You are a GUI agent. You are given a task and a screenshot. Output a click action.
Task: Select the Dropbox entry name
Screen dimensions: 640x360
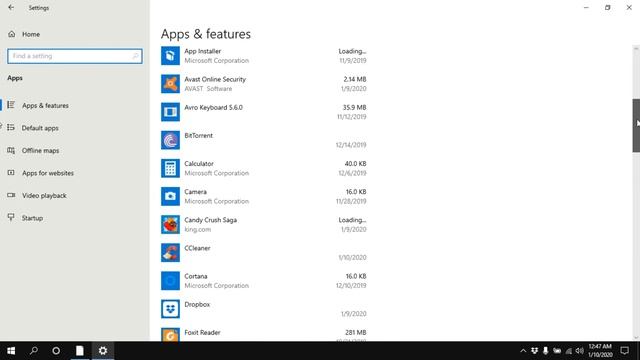pos(197,304)
